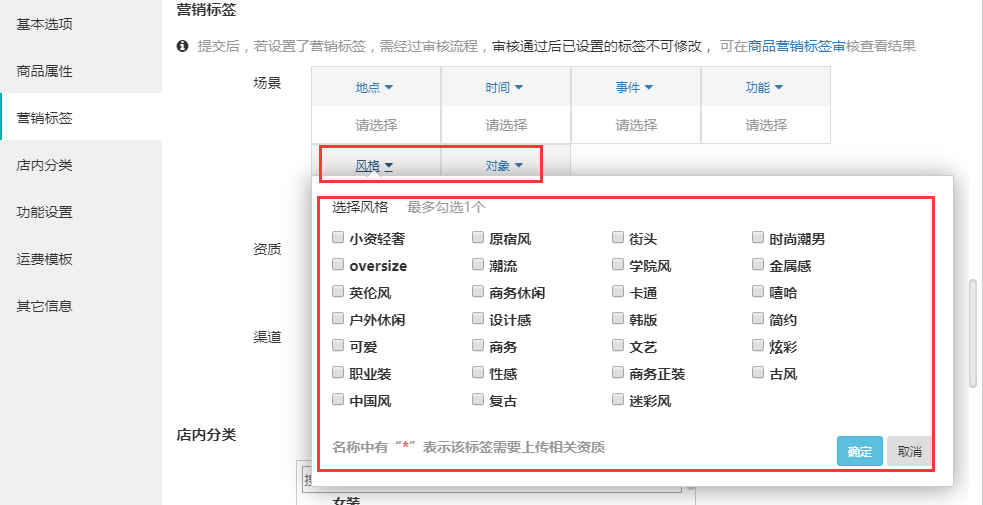983x505 pixels.
Task: Open the 事件 dropdown
Action: 635,87
